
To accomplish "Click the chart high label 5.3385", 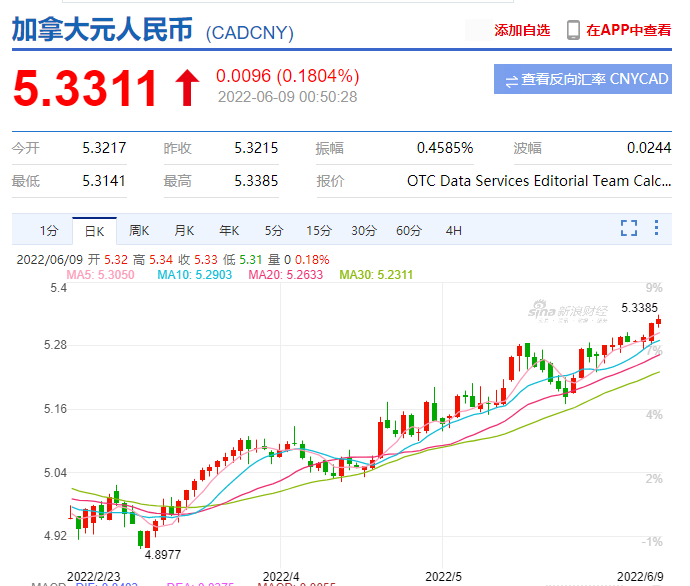I will [x=639, y=308].
